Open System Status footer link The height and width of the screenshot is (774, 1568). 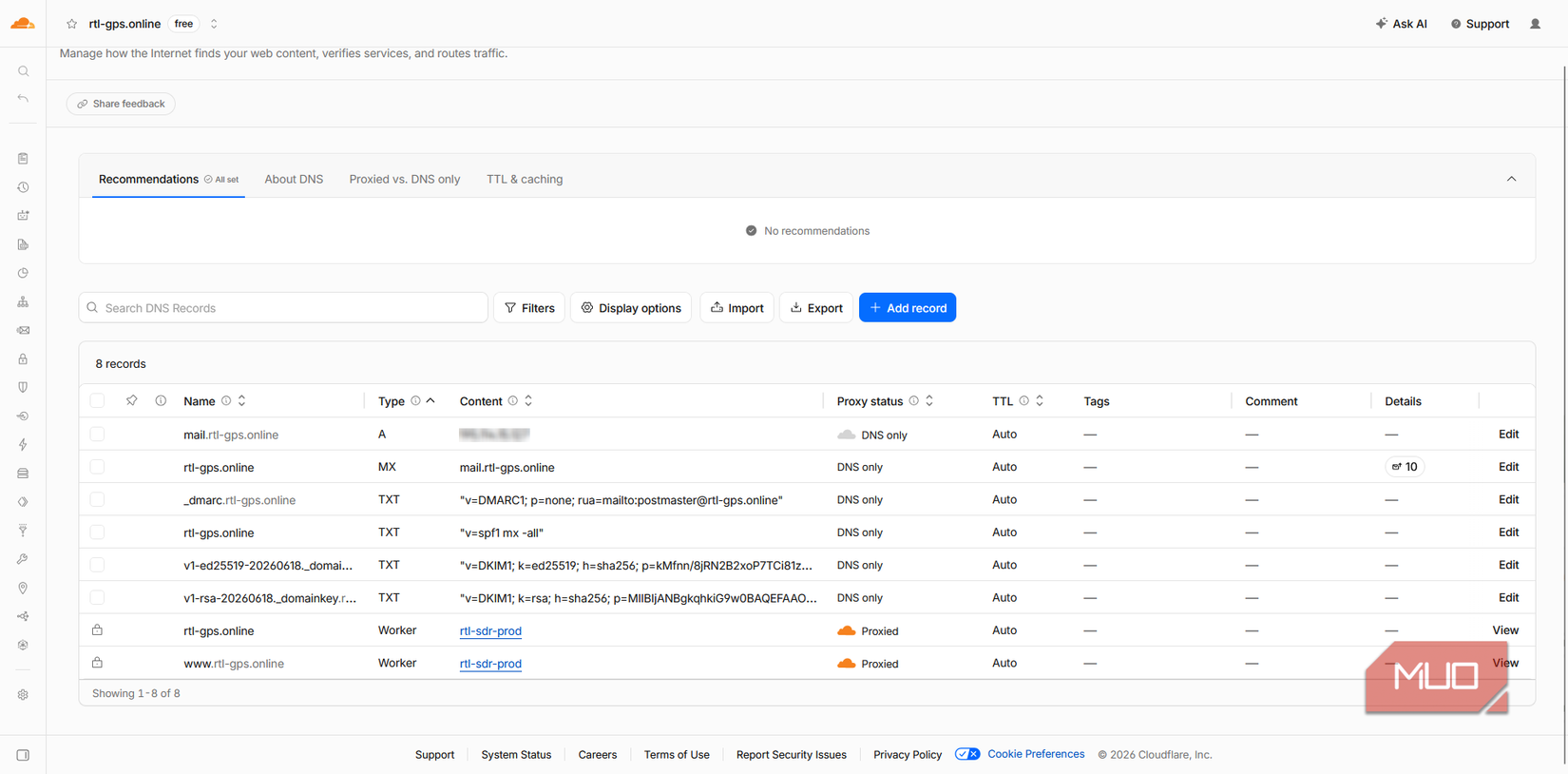516,755
